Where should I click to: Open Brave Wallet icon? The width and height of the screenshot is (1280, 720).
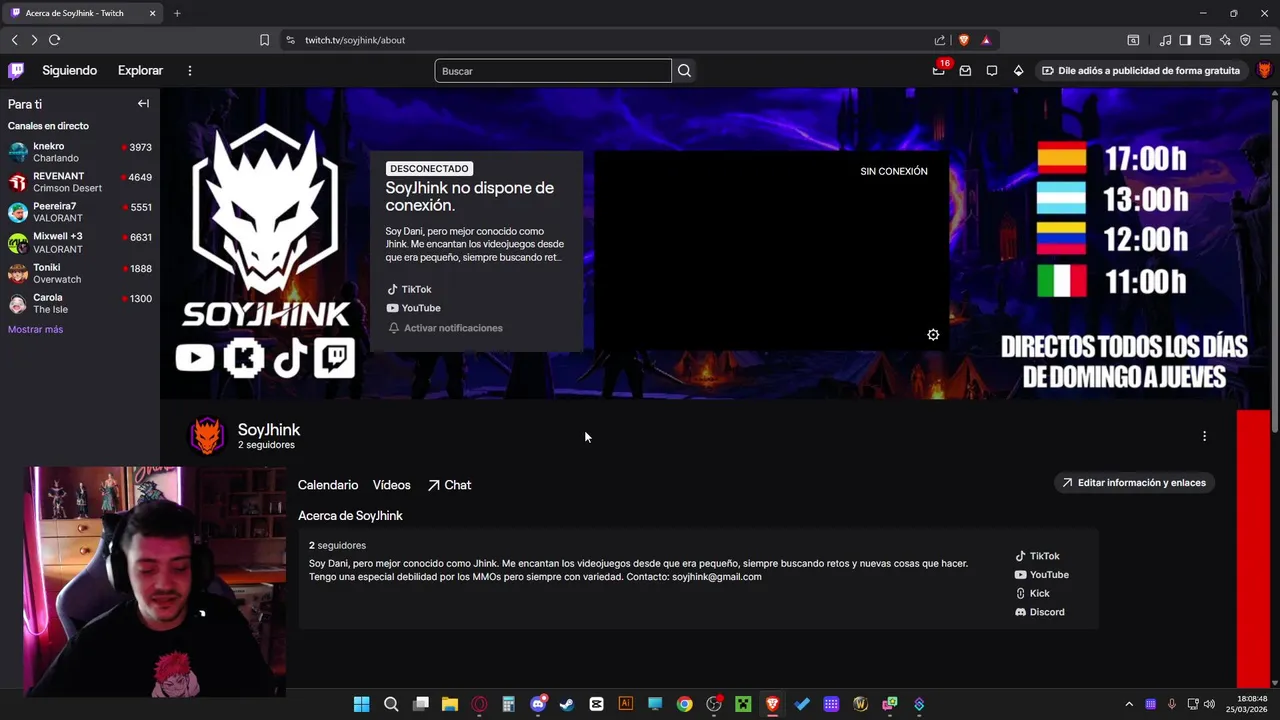pos(1205,40)
